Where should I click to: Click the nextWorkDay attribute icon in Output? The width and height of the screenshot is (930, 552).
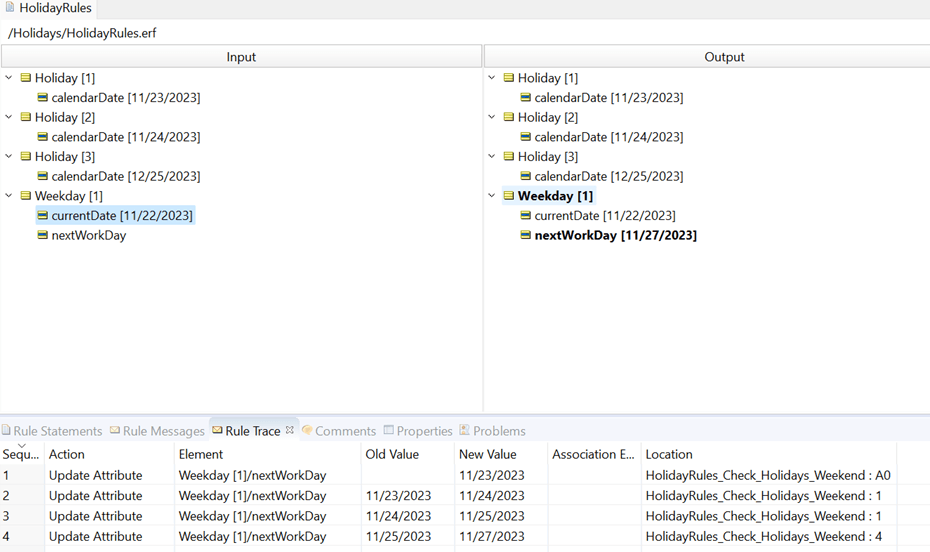point(526,236)
